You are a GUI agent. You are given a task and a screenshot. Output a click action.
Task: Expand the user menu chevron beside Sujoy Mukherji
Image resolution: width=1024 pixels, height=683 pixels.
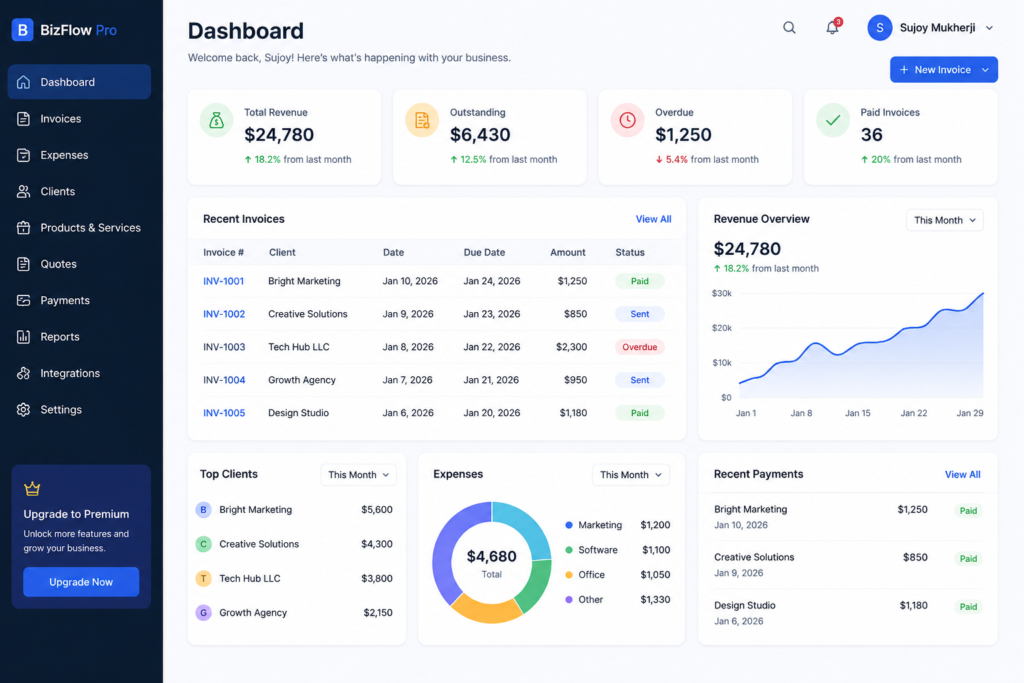point(989,28)
